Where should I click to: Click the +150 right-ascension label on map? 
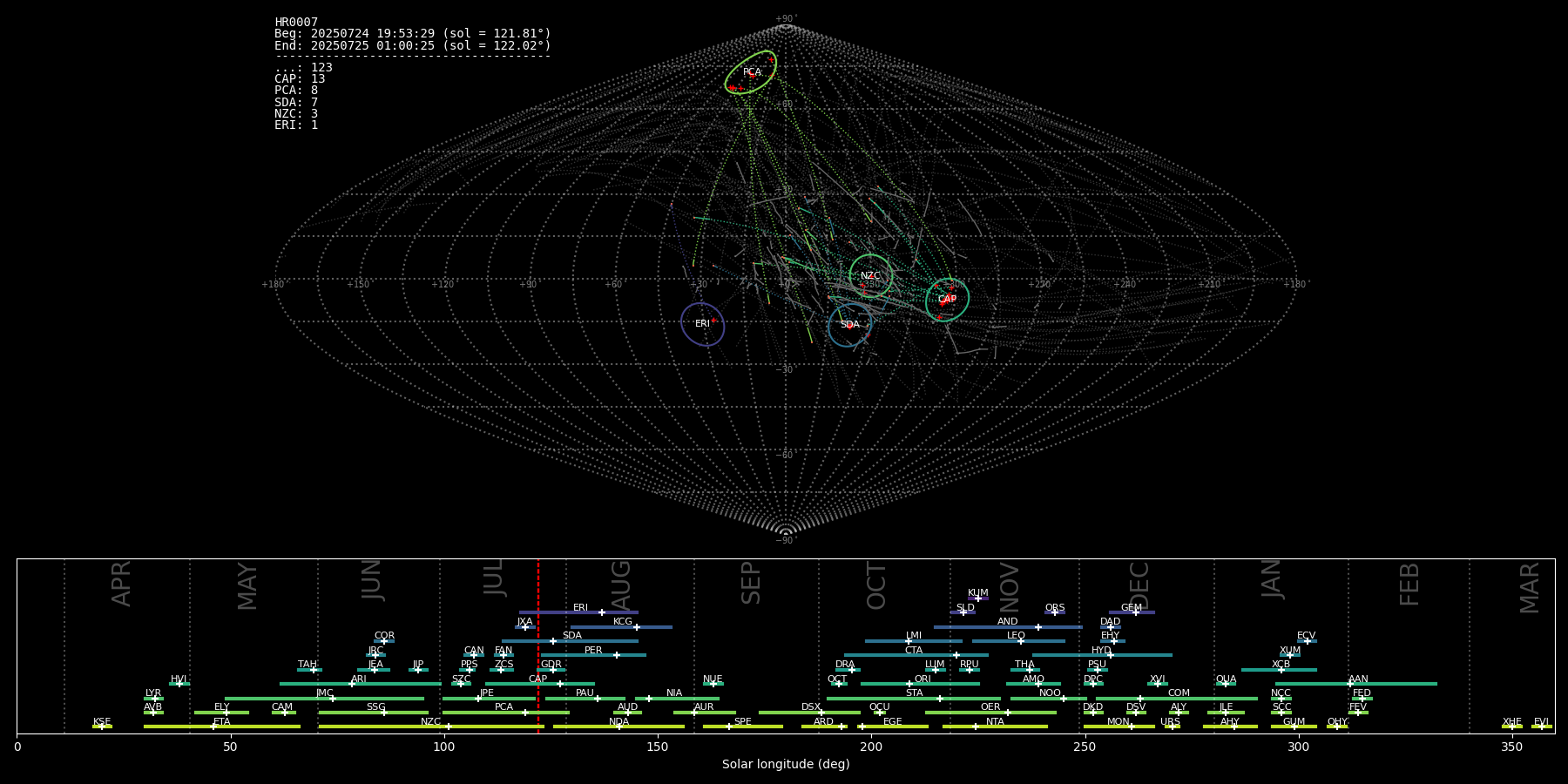[358, 285]
